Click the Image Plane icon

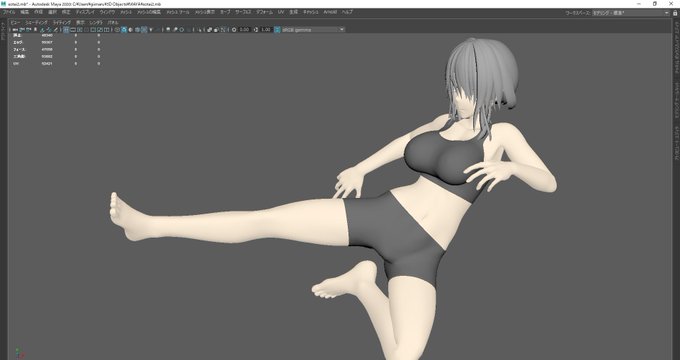(42, 29)
